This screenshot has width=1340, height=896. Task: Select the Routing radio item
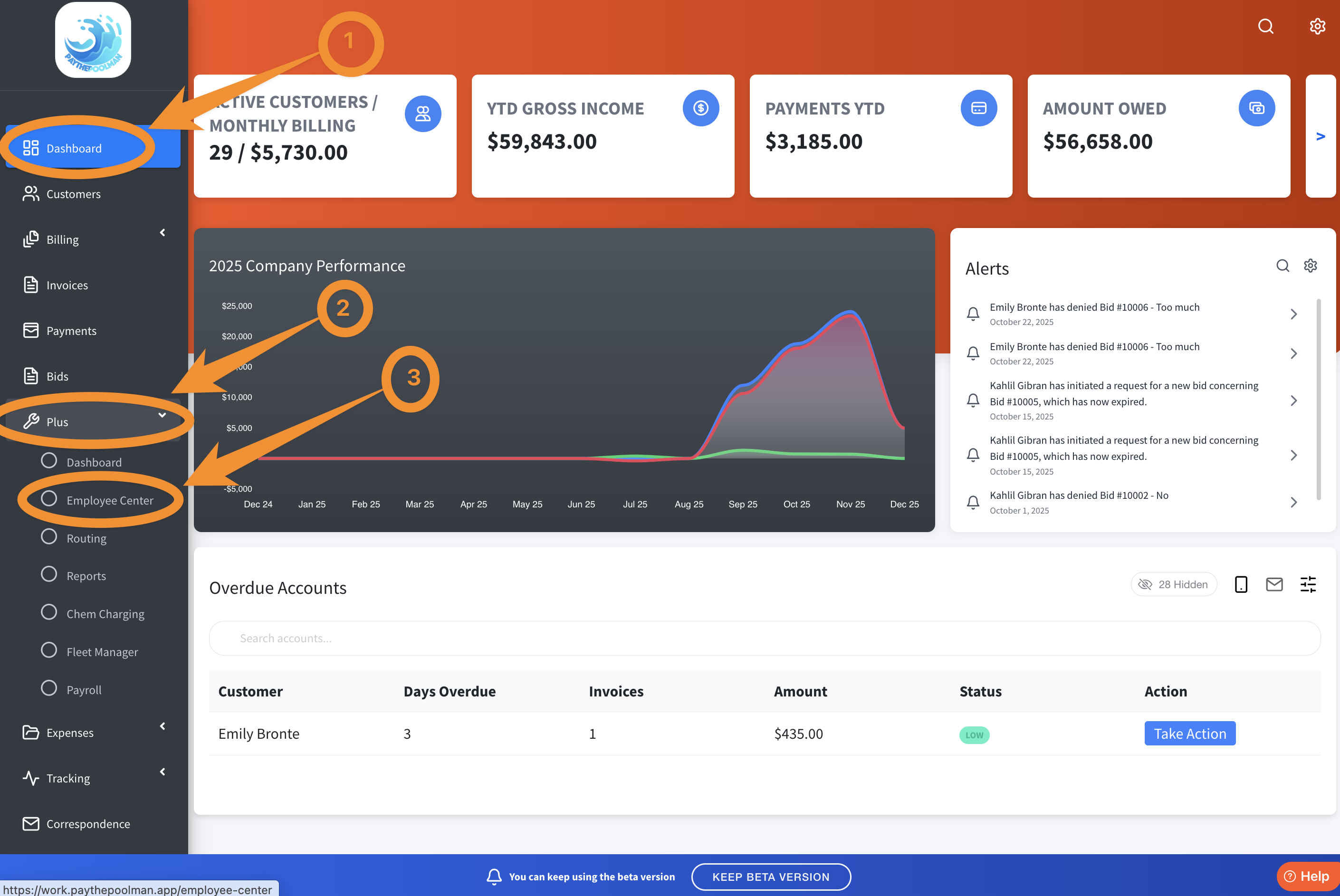point(86,538)
